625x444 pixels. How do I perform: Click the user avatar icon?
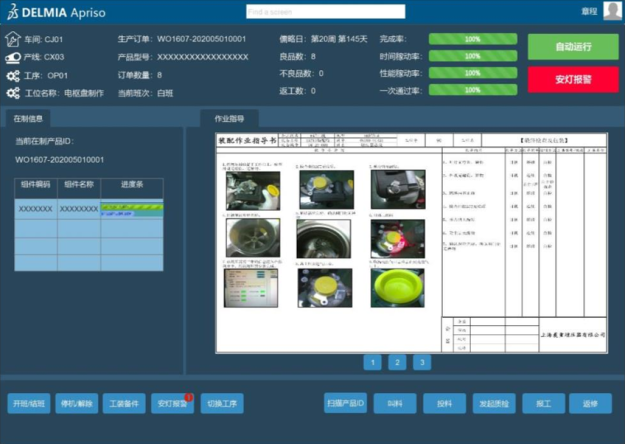coord(612,11)
